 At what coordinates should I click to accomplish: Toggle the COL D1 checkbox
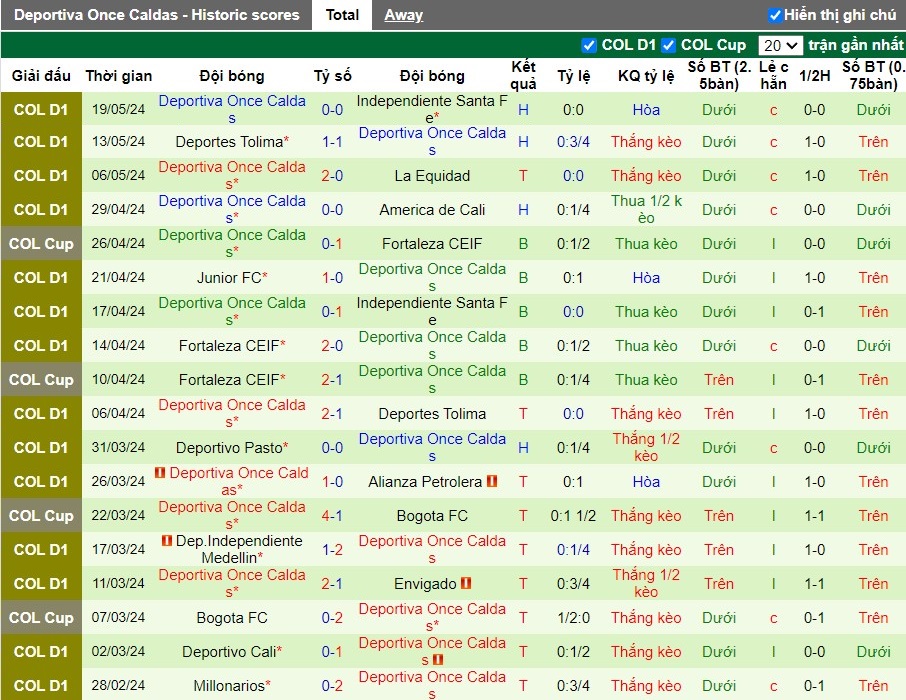(589, 45)
